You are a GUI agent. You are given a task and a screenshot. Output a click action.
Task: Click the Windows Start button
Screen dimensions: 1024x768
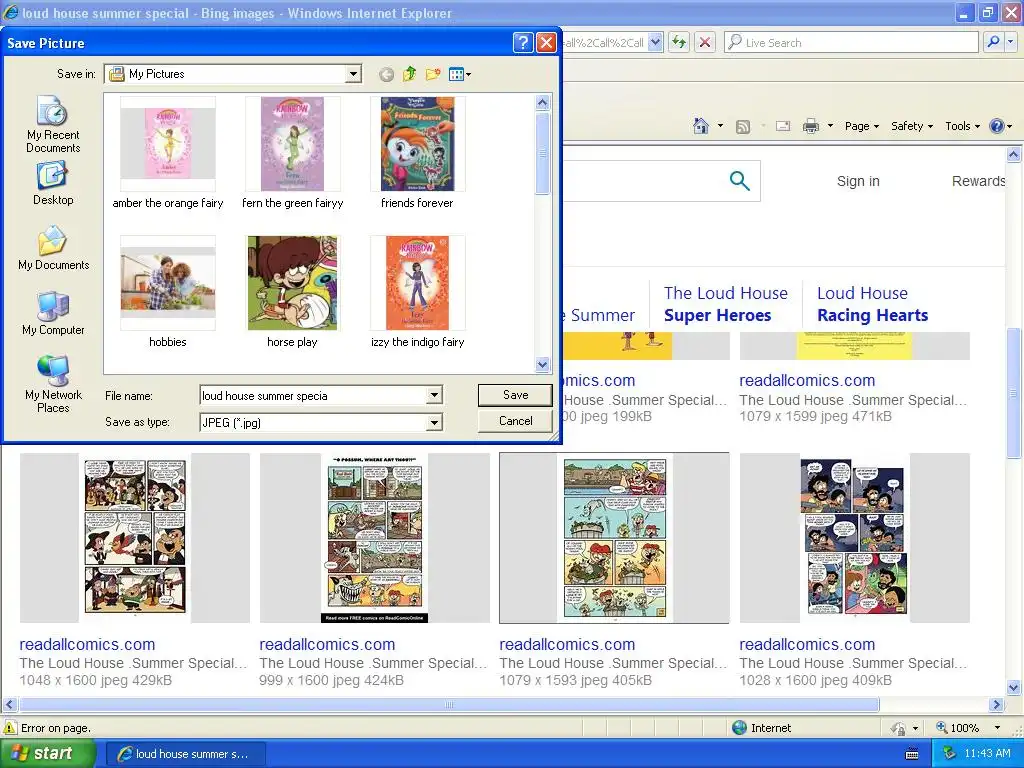pyautogui.click(x=48, y=753)
